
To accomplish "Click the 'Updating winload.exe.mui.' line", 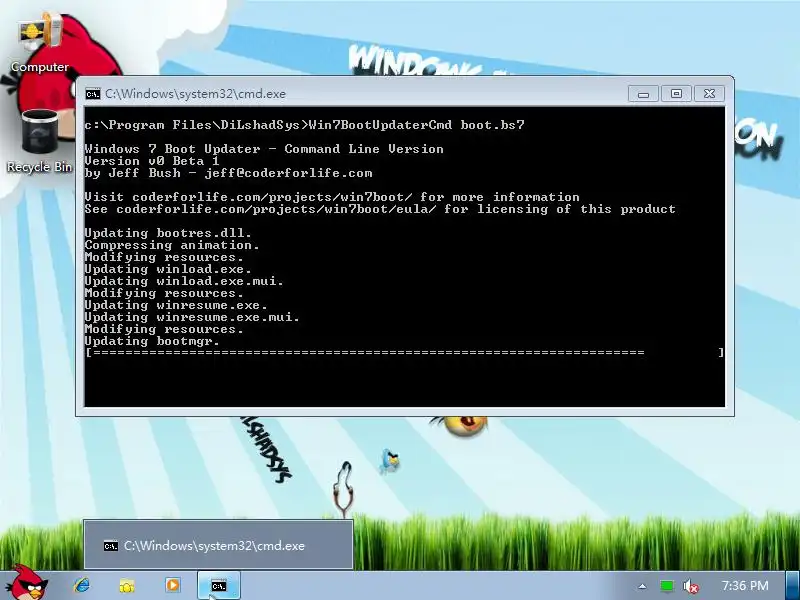I will pyautogui.click(x=184, y=281).
